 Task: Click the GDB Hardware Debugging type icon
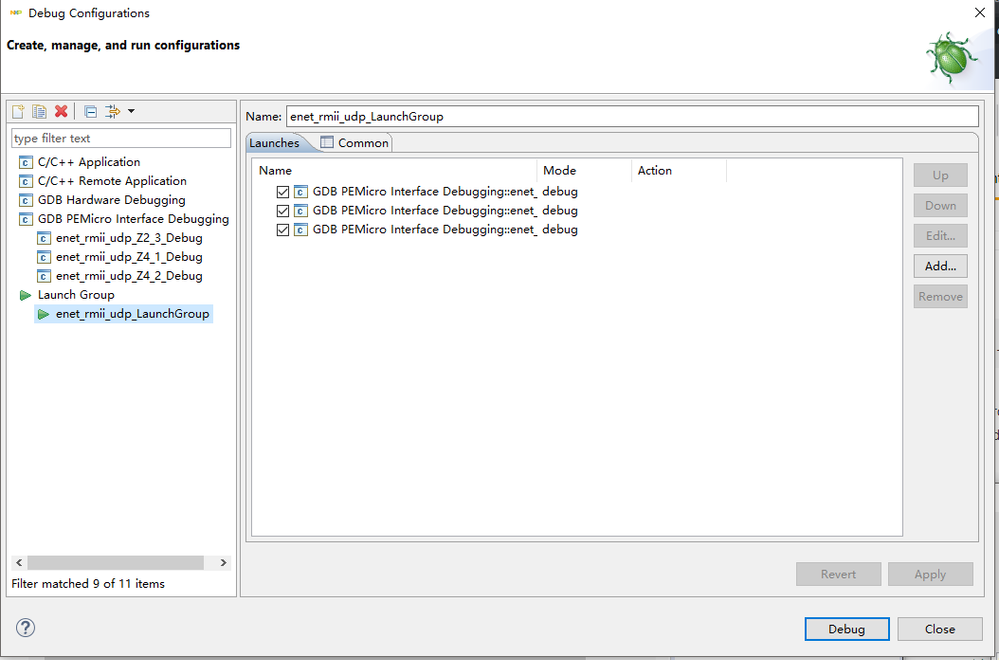point(25,201)
